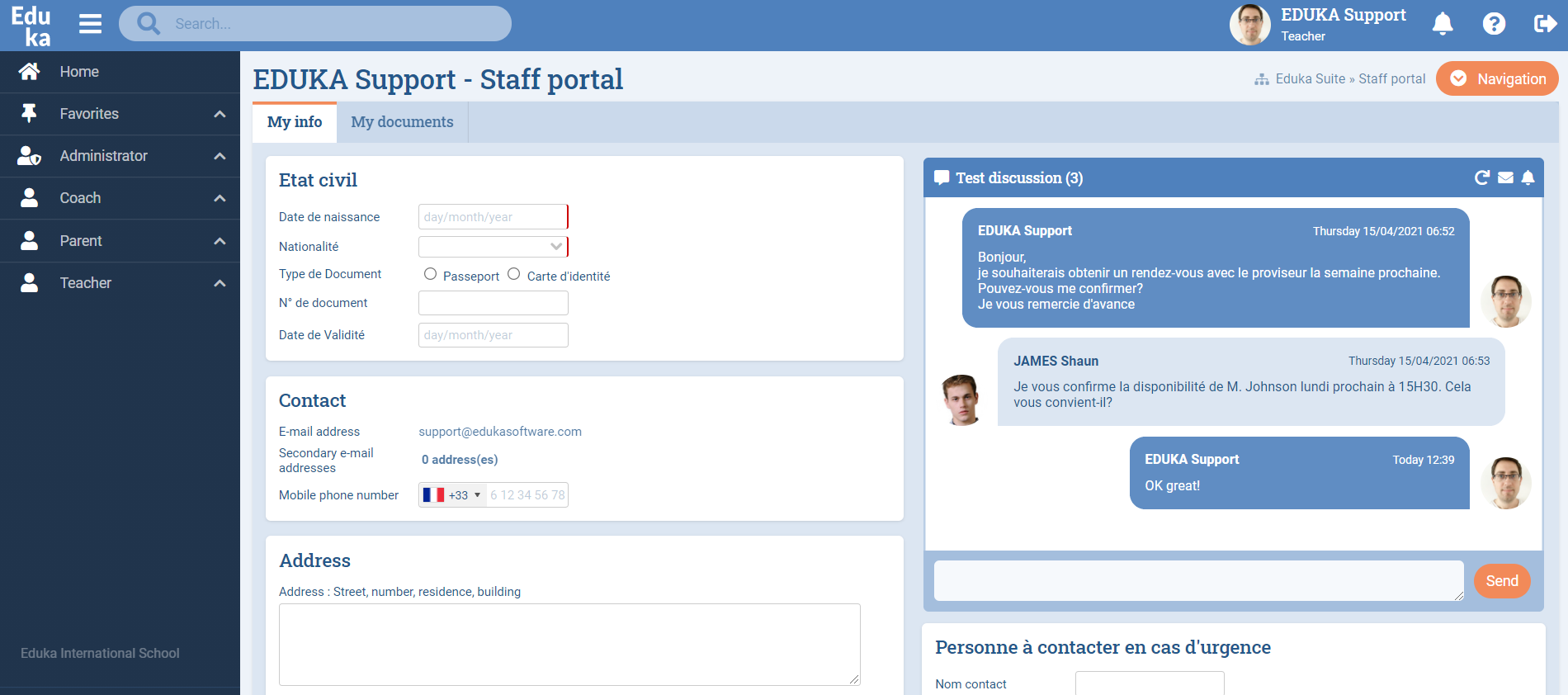Screen dimensions: 1568x695
Task: Click EDUKA Support profile photo in header
Action: (x=1250, y=25)
